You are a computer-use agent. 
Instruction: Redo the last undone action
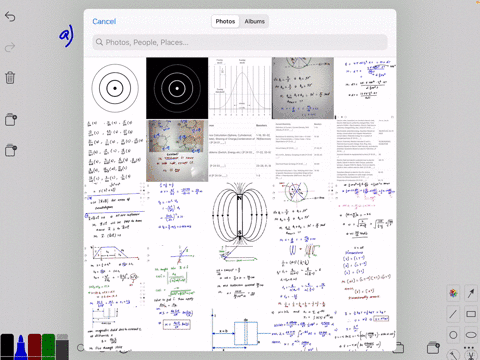(x=10, y=47)
